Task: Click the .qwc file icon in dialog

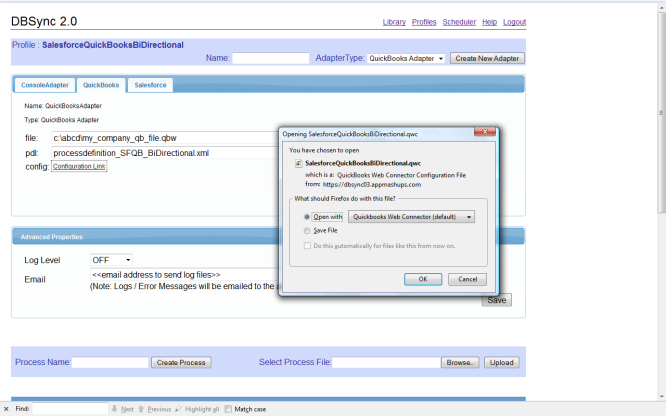Action: 297,161
